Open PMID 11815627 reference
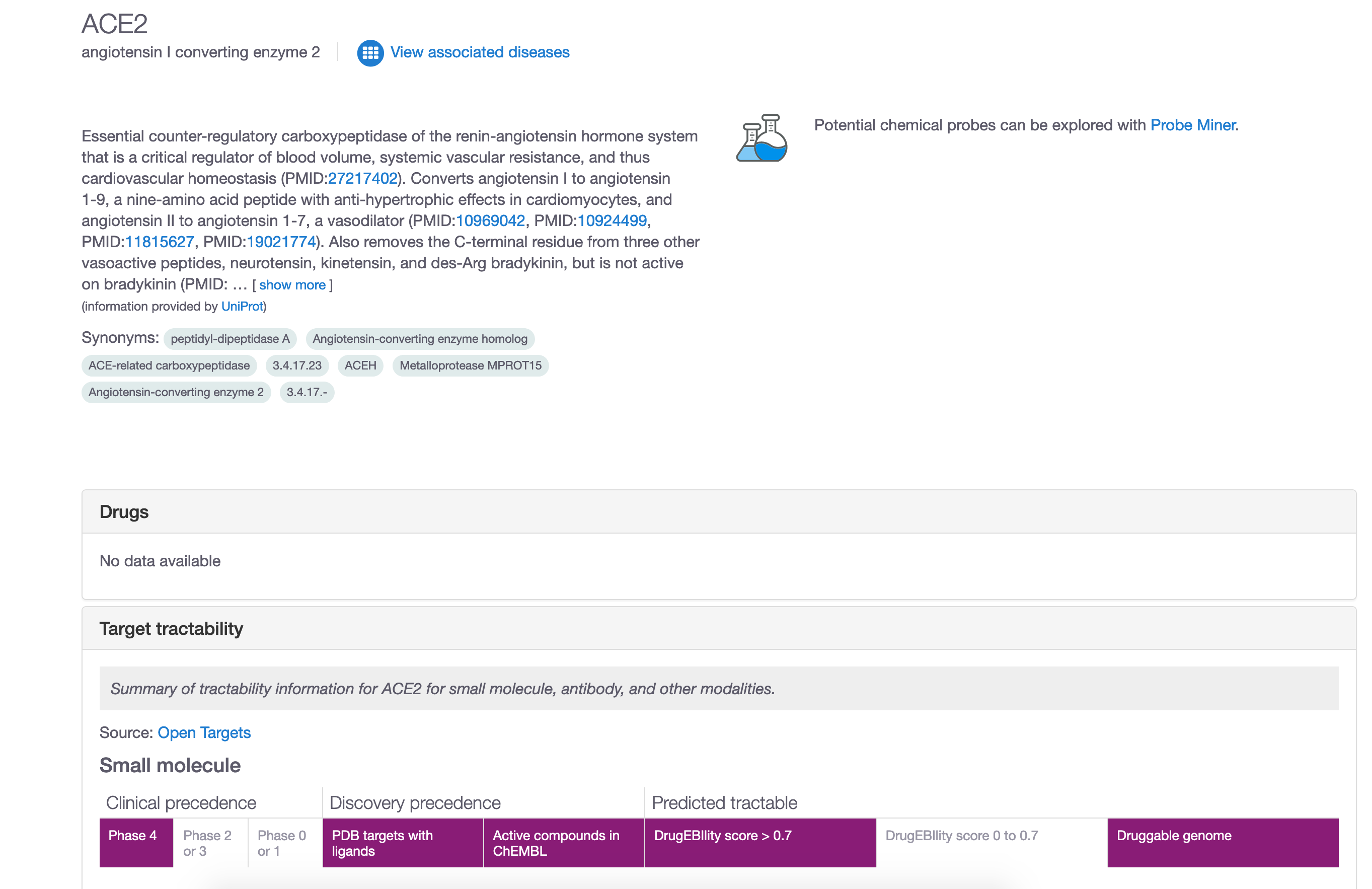The height and width of the screenshot is (889, 1372). (x=159, y=242)
